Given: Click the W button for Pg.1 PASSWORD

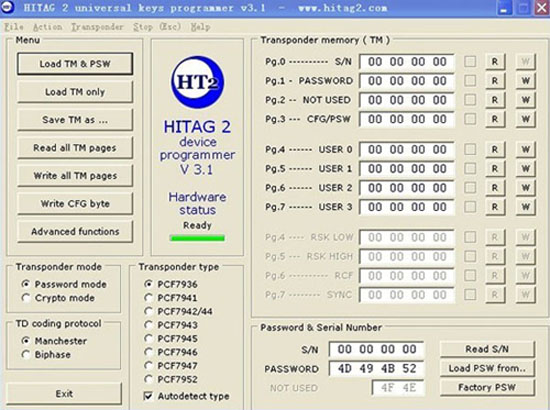Looking at the screenshot, I should (525, 81).
